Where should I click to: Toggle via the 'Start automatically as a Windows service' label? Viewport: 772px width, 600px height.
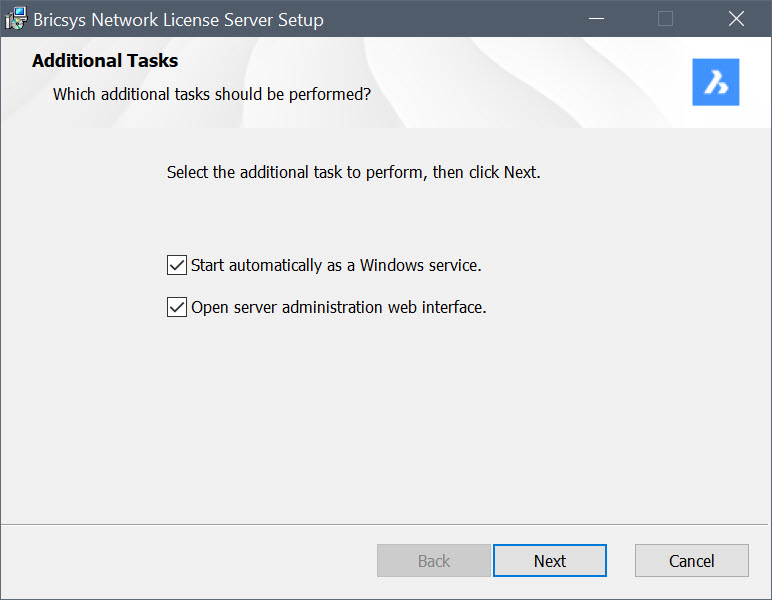tap(336, 265)
